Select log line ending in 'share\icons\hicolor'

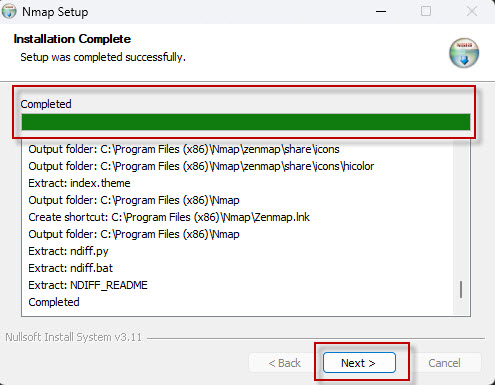pos(201,166)
